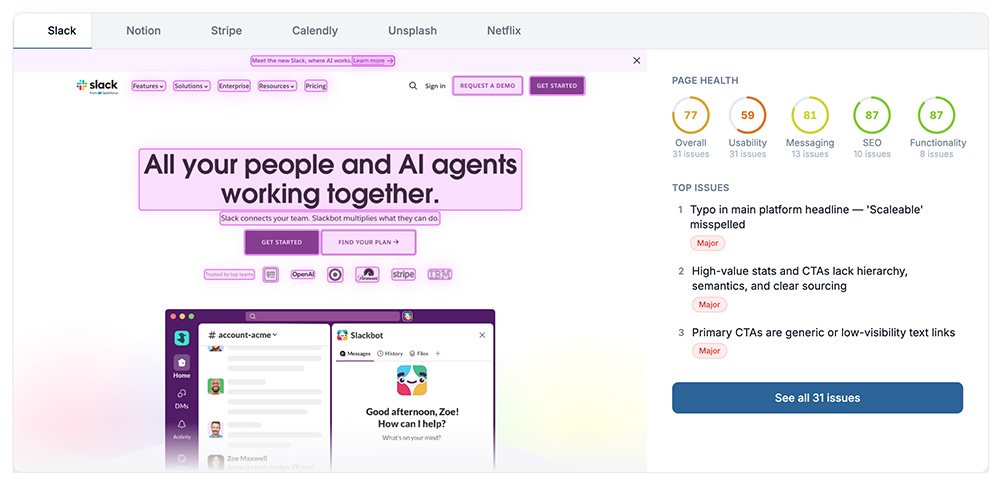This screenshot has height=491, width=1000.
Task: Open the Enterprise nav link
Action: click(x=234, y=86)
